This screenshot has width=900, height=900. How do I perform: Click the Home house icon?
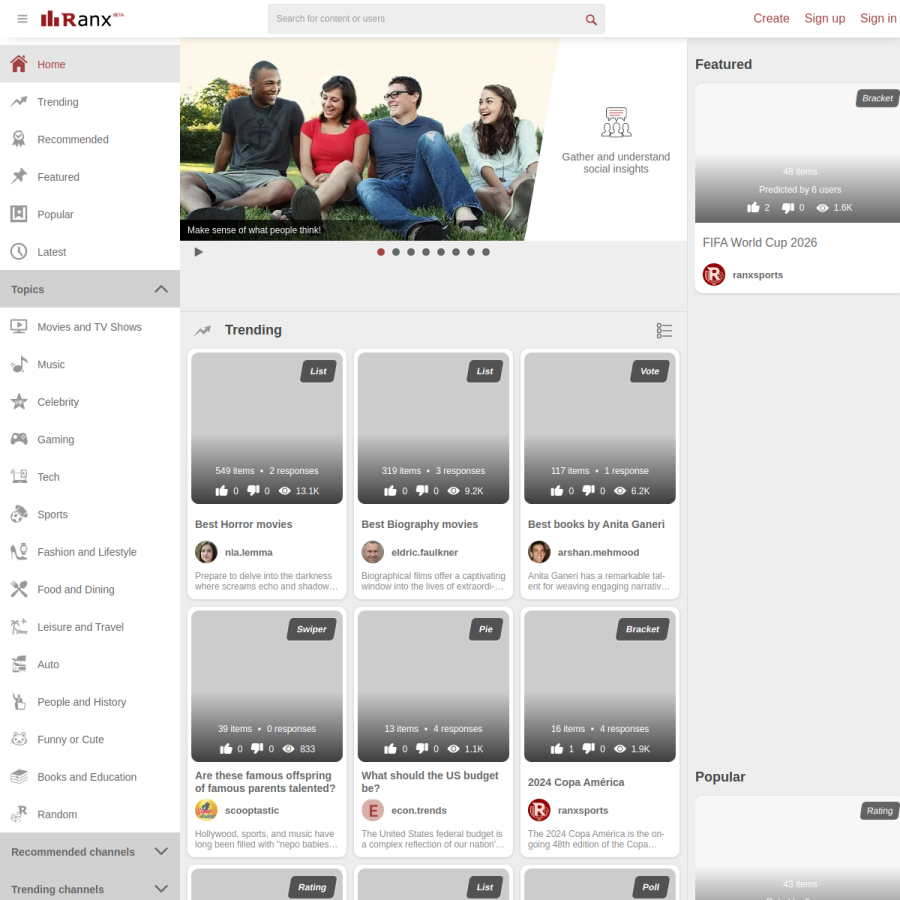pyautogui.click(x=19, y=64)
